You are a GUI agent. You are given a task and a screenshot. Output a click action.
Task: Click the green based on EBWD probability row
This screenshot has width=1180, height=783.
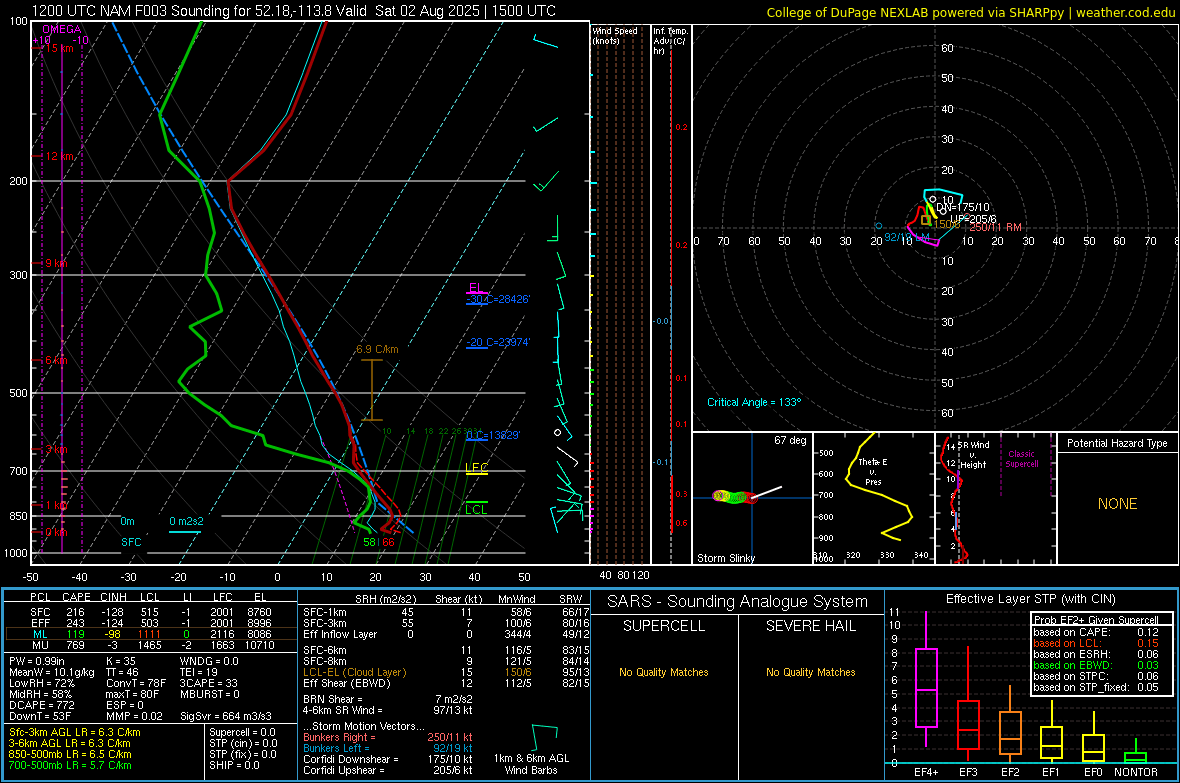[1096, 665]
